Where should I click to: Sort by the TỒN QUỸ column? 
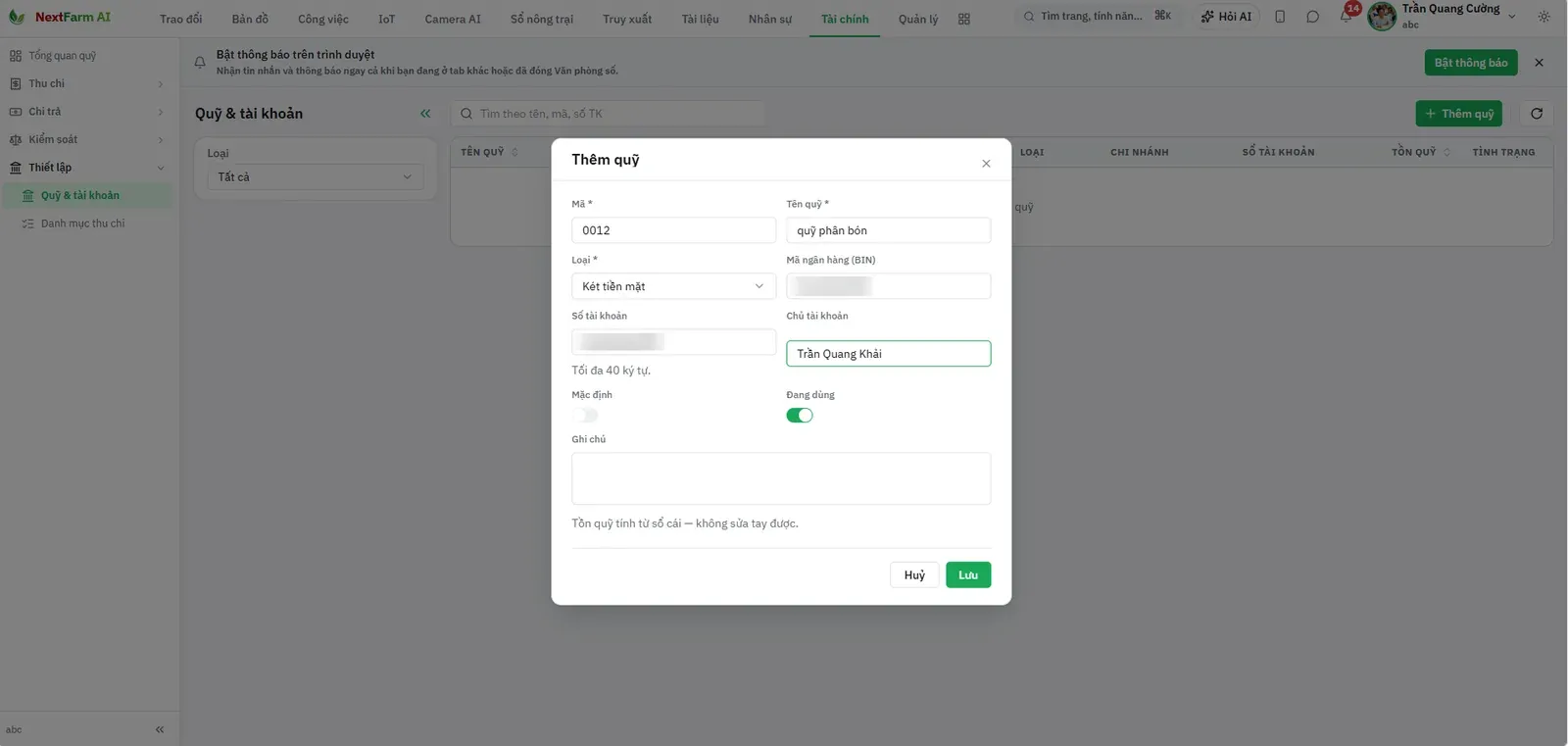[1421, 152]
